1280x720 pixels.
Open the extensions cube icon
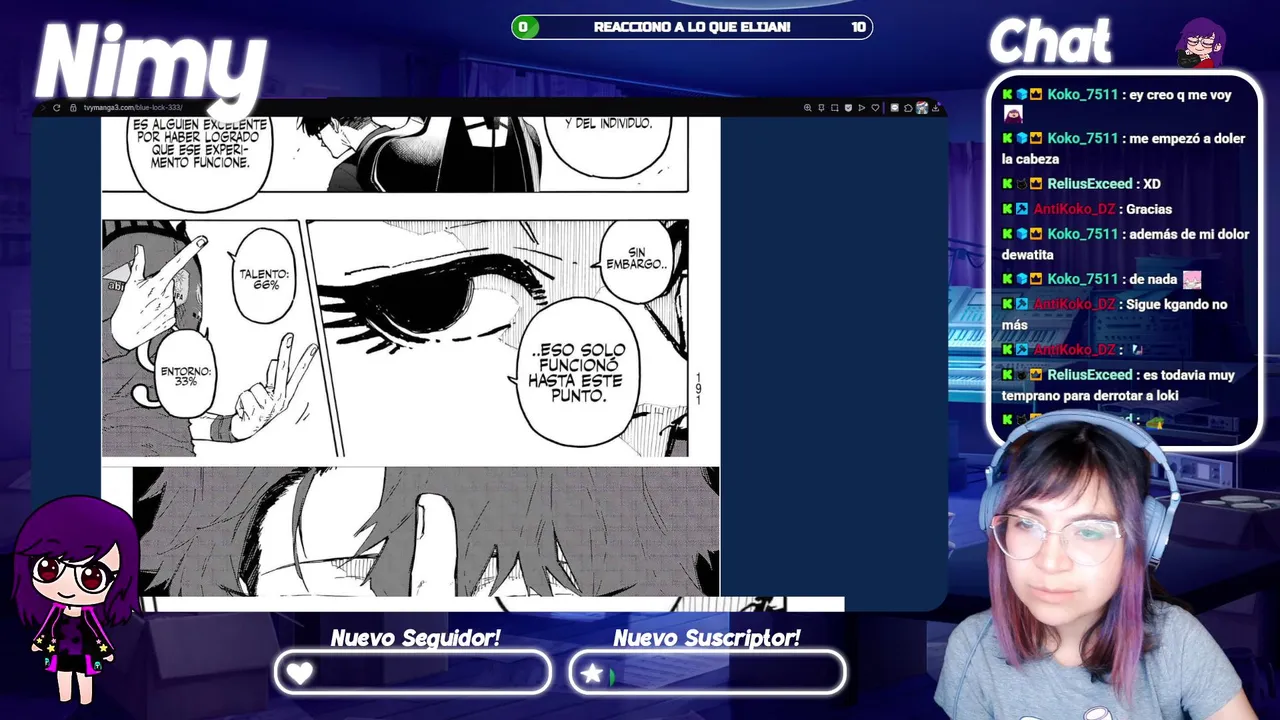pyautogui.click(x=908, y=108)
